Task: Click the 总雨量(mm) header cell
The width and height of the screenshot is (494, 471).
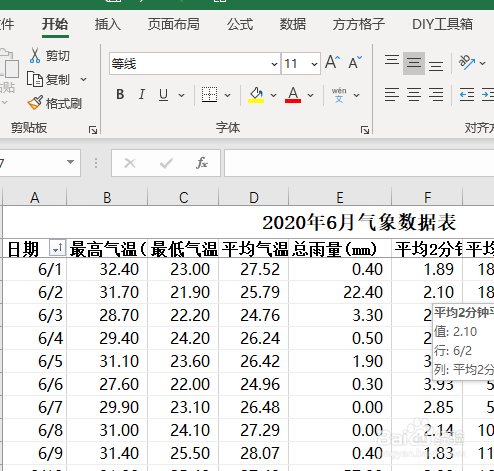Action: [340, 249]
